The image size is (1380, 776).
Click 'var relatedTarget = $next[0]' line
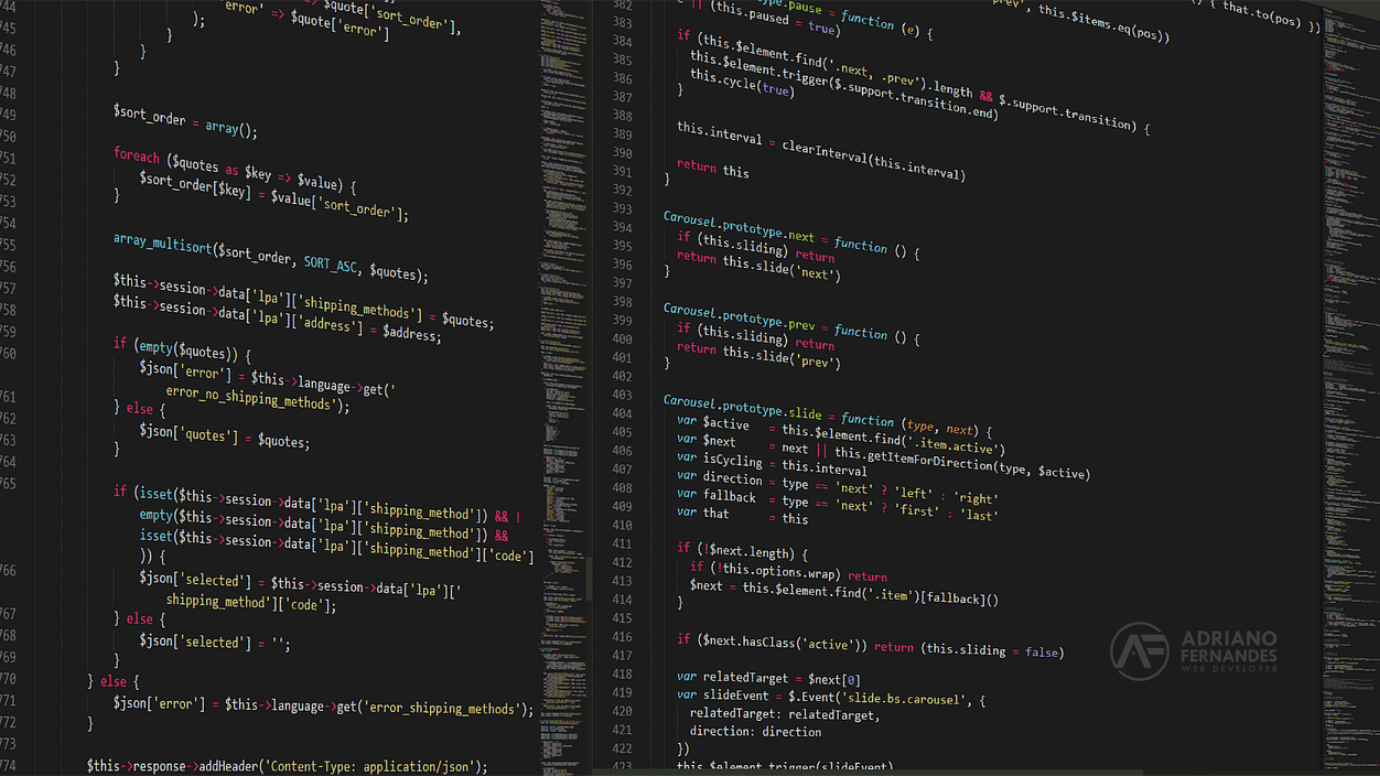tap(768, 677)
